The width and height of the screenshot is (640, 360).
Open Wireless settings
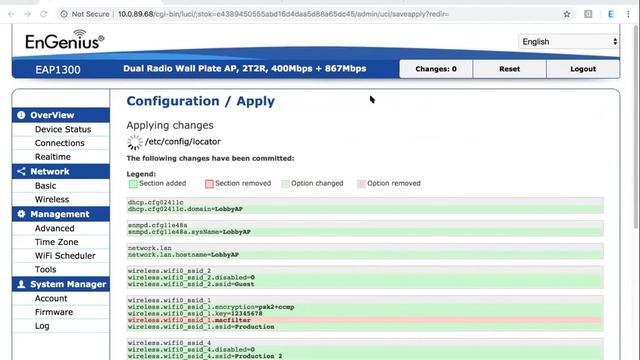[52, 200]
